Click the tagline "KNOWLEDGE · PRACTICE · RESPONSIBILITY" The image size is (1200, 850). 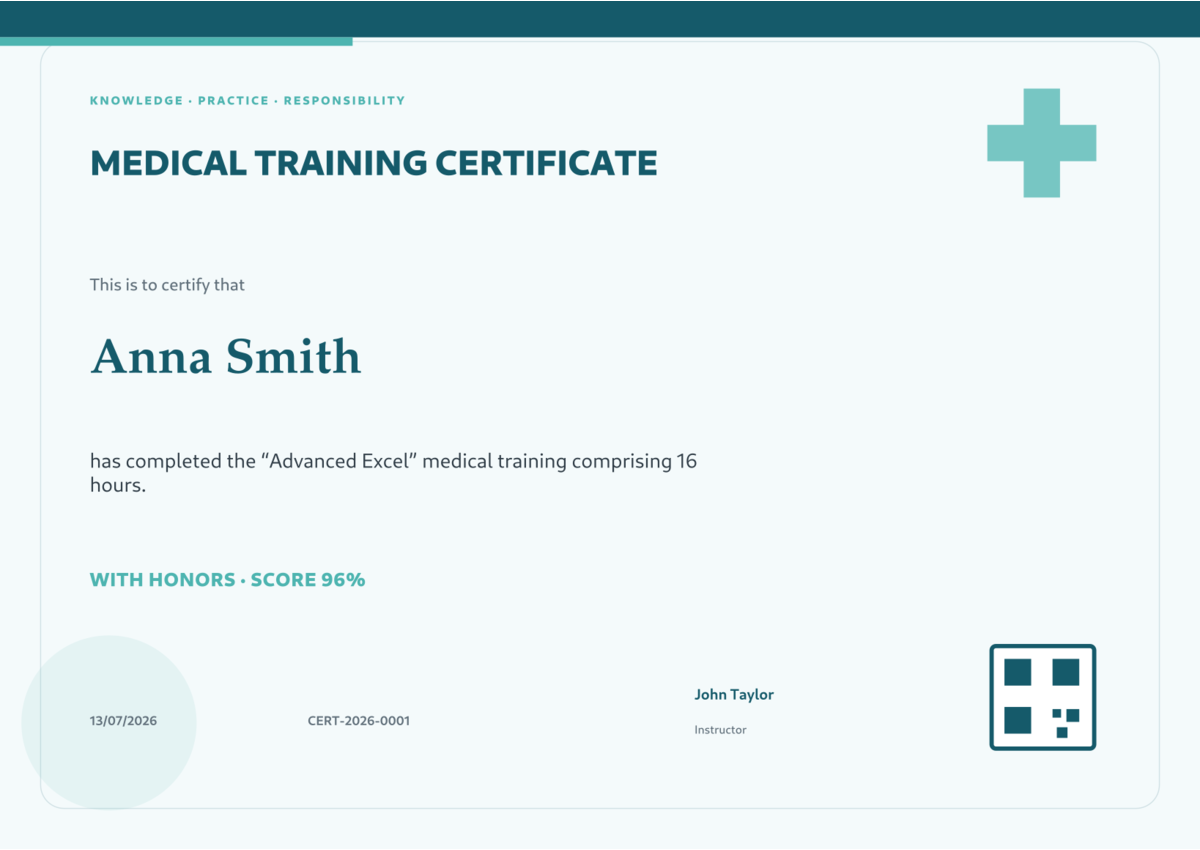pos(248,101)
